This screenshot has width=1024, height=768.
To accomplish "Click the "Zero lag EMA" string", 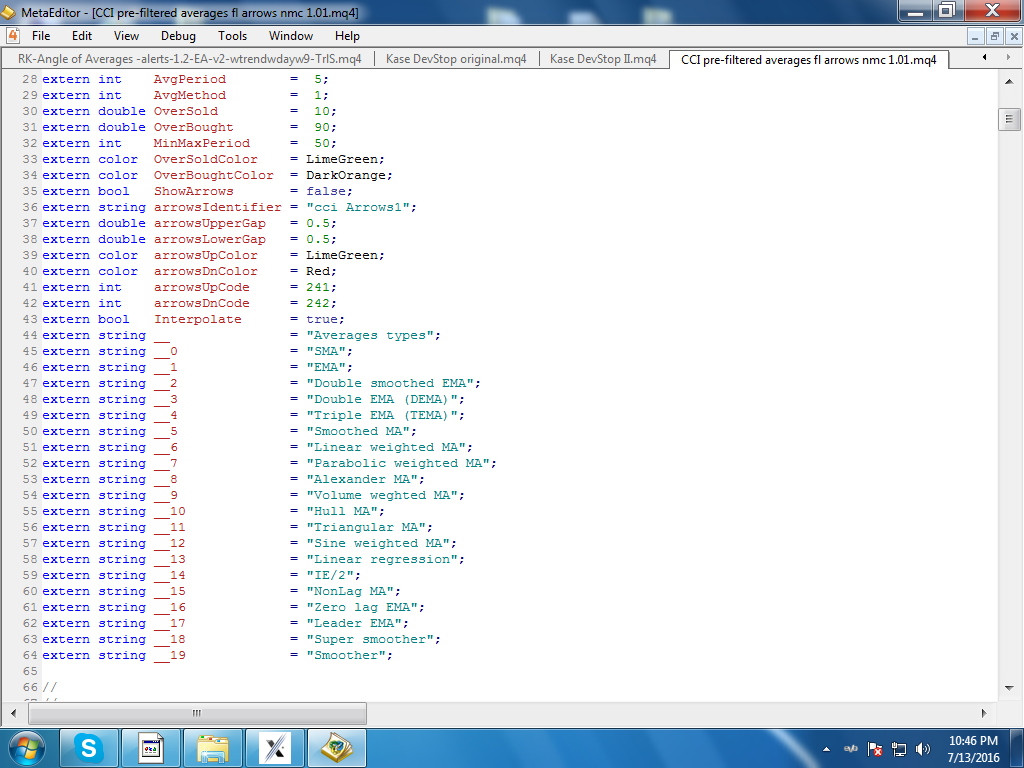I will pyautogui.click(x=362, y=607).
